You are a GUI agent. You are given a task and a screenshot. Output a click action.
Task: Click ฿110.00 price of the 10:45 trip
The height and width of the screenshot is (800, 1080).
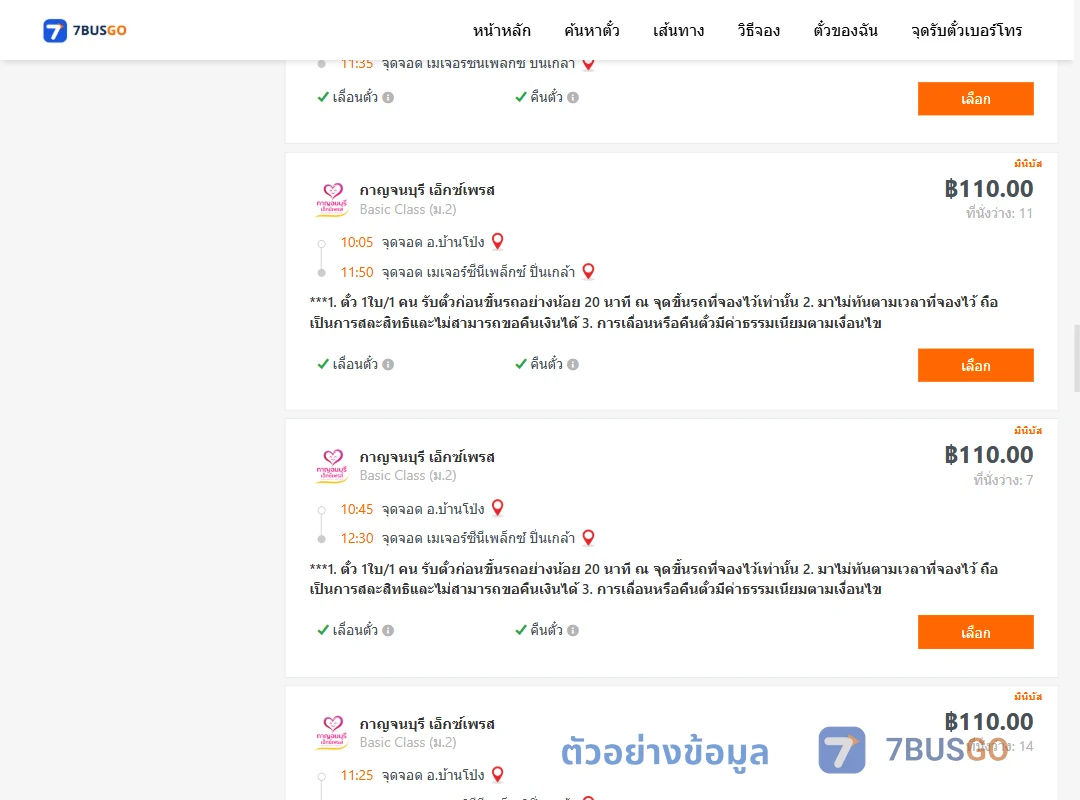tap(988, 455)
